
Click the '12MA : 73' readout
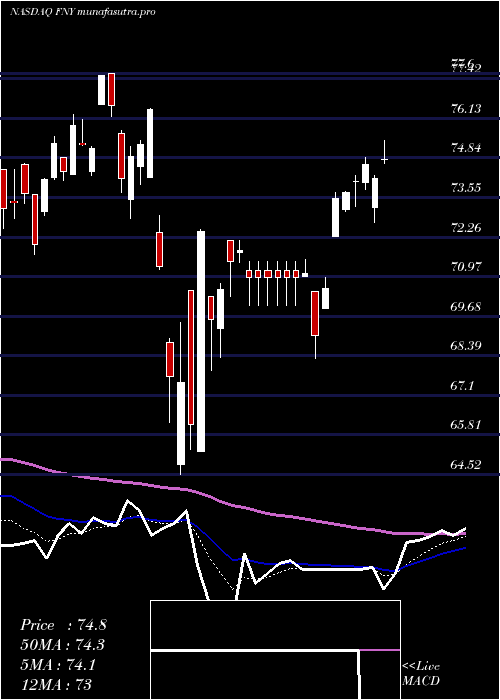(x=56, y=685)
